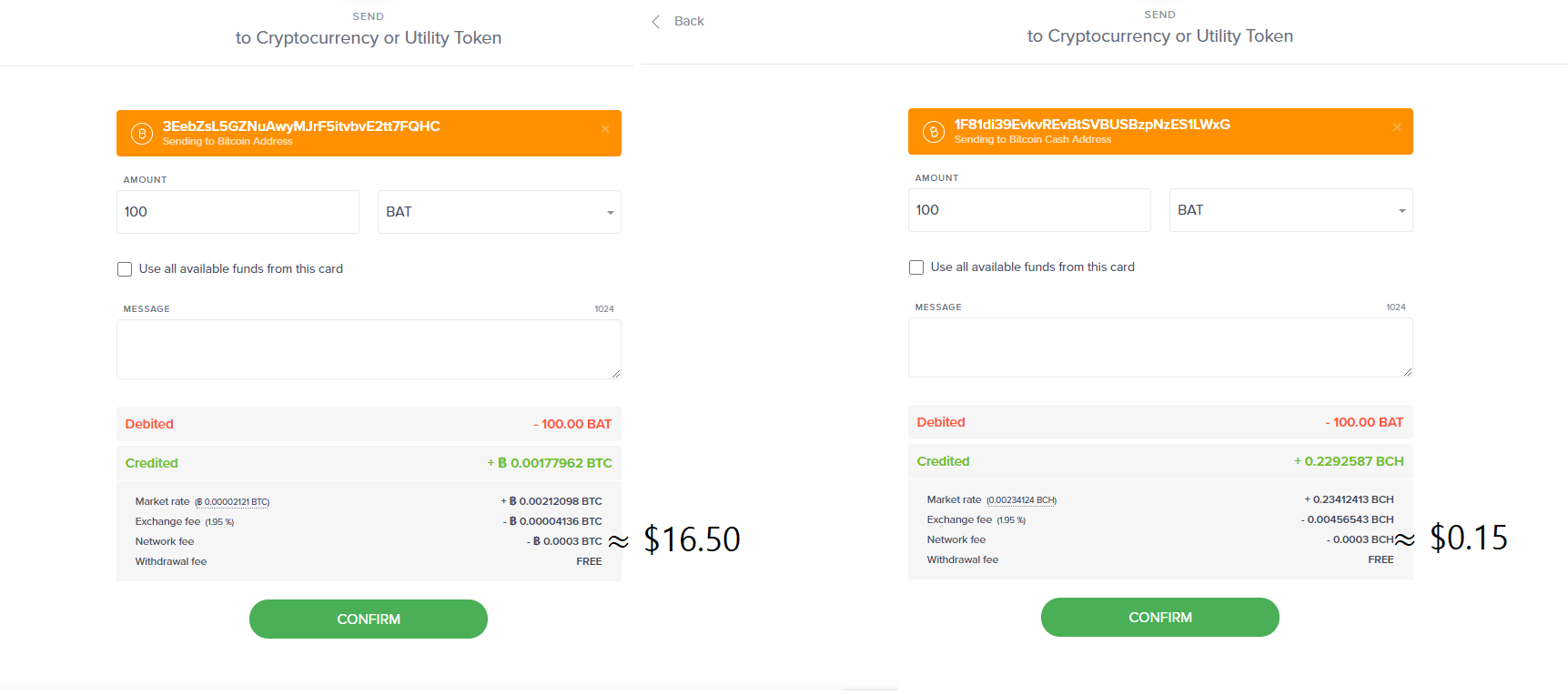
Task: Focus the right amount field showing 100
Action: point(1029,210)
